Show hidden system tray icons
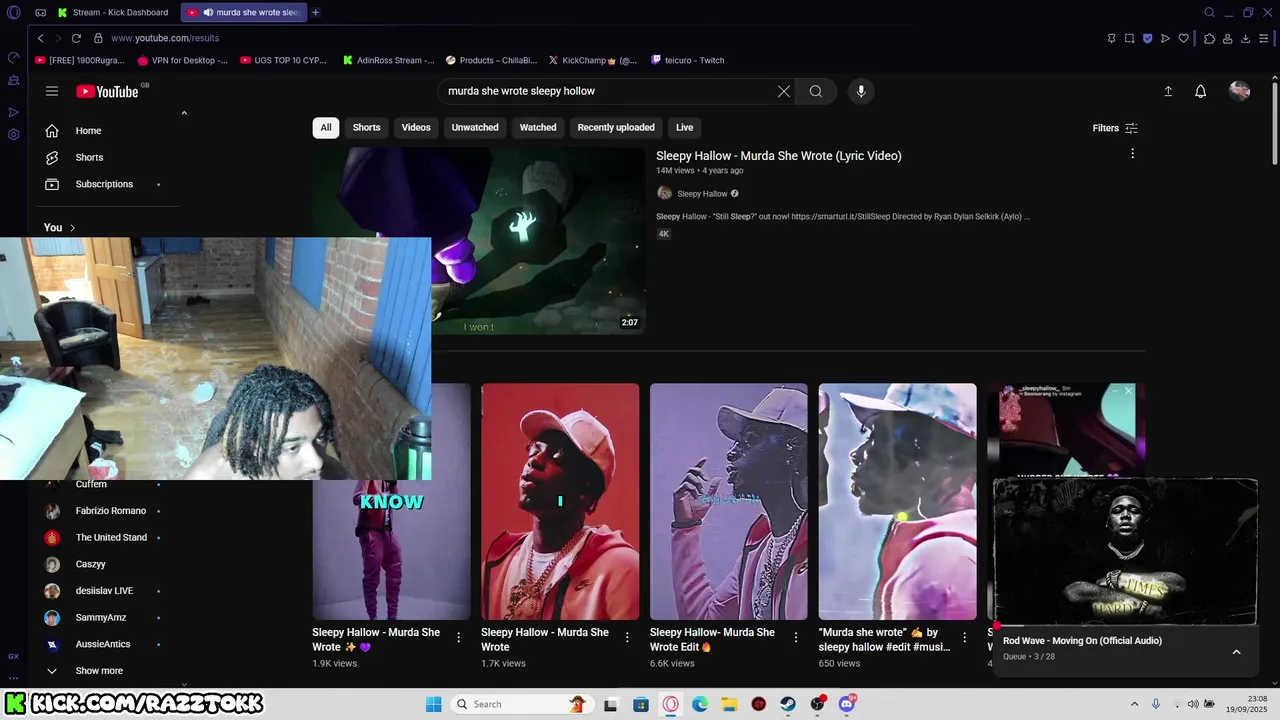This screenshot has height=720, width=1280. [1134, 704]
